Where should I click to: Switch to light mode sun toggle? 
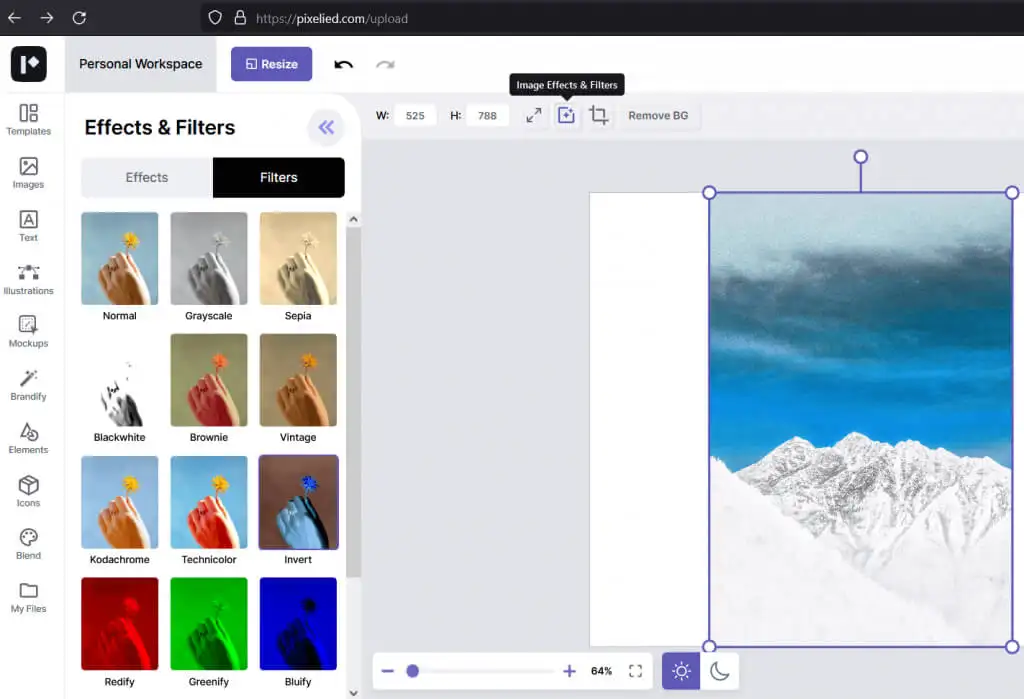681,671
